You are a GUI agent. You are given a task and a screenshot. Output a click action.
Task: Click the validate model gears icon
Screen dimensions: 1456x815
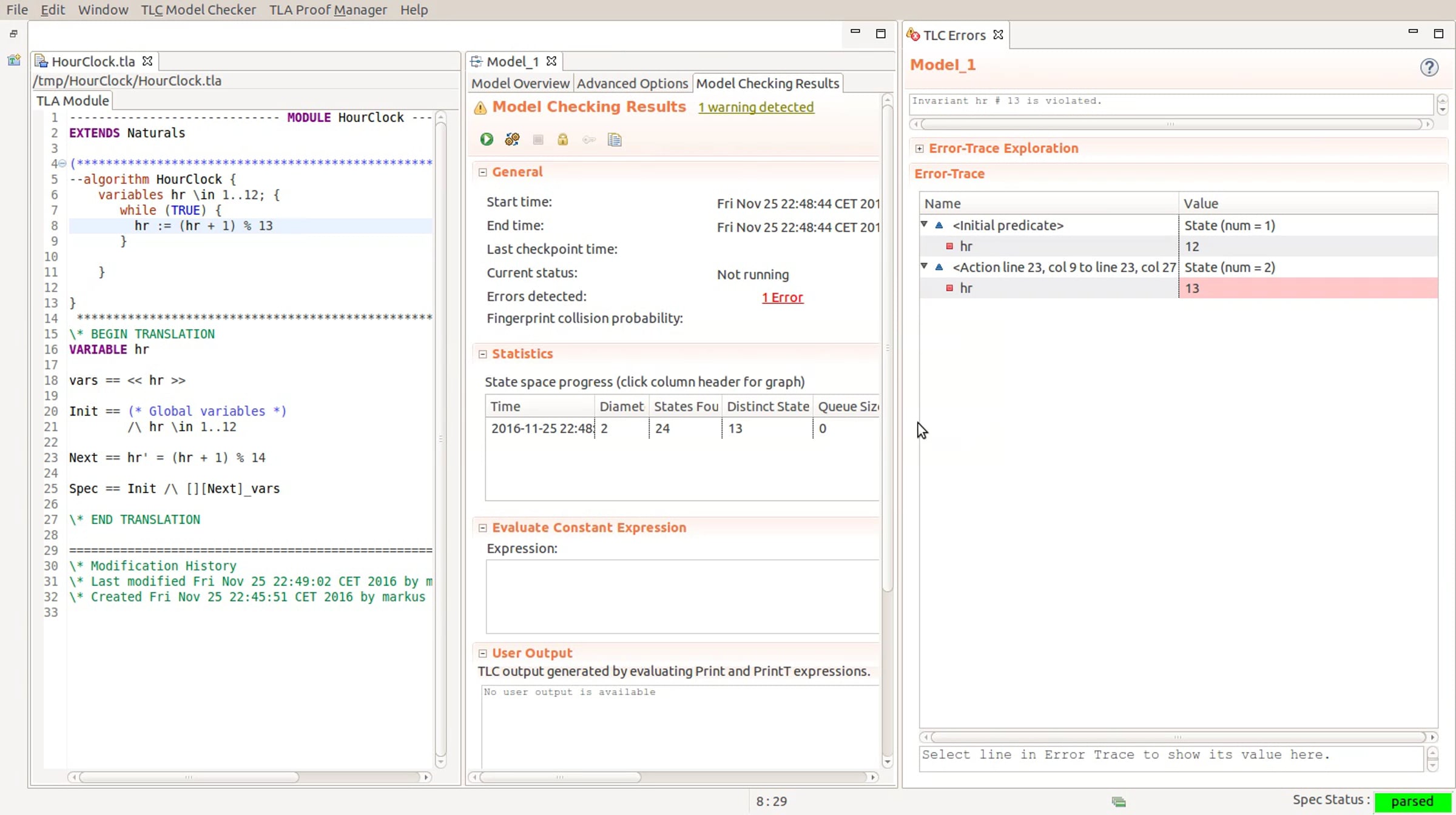[x=512, y=139]
